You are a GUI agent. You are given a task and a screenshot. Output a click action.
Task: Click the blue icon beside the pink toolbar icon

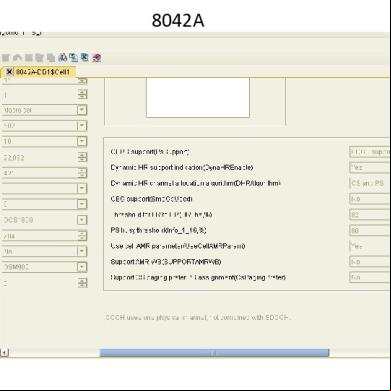(85, 58)
